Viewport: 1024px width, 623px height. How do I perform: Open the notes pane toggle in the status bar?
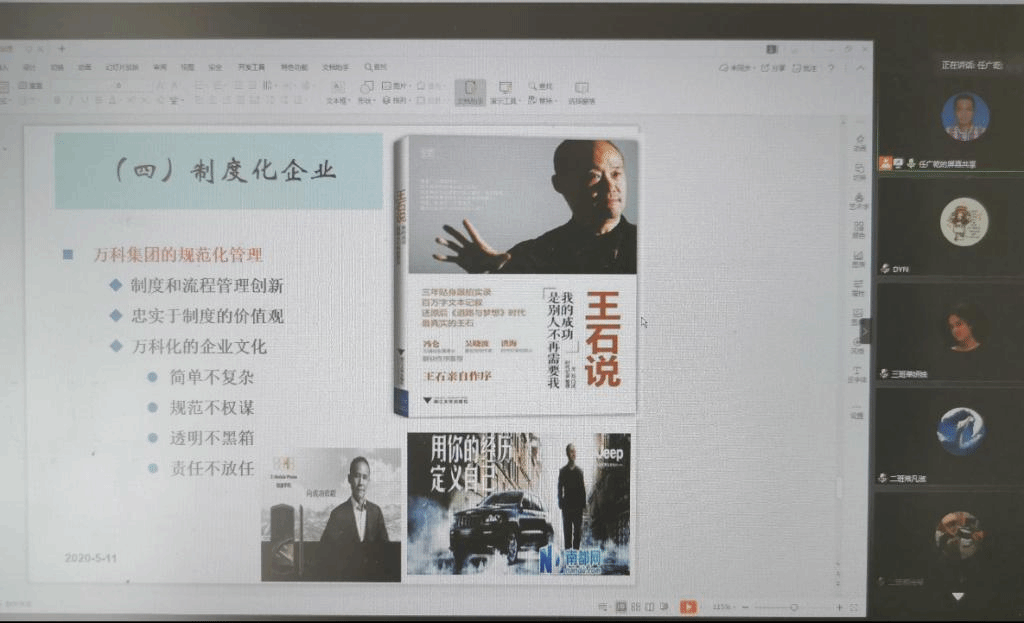[603, 607]
